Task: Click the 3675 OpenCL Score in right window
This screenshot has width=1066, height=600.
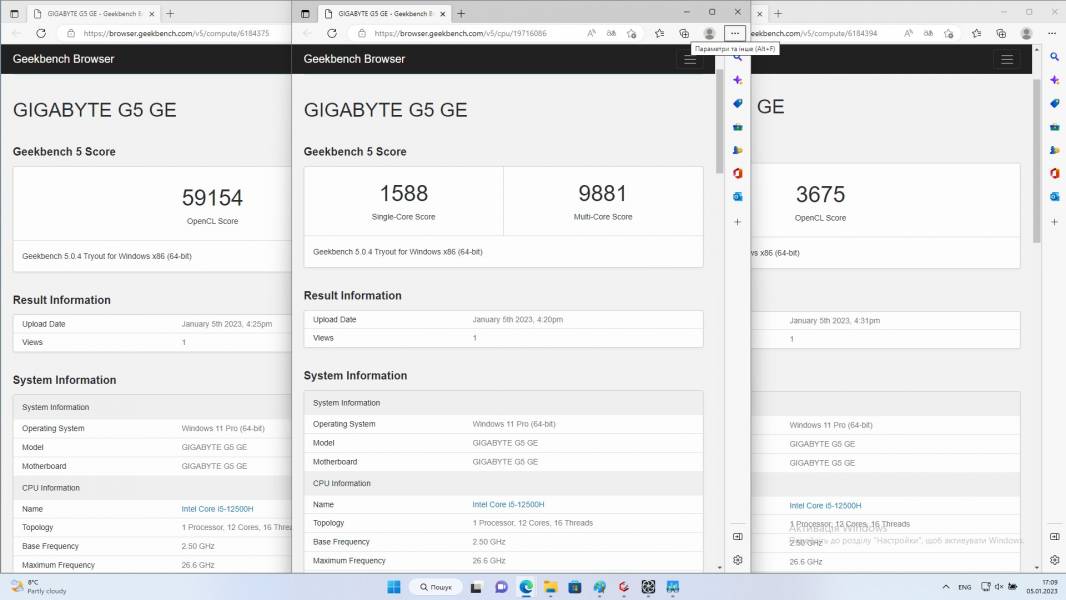Action: (x=821, y=194)
